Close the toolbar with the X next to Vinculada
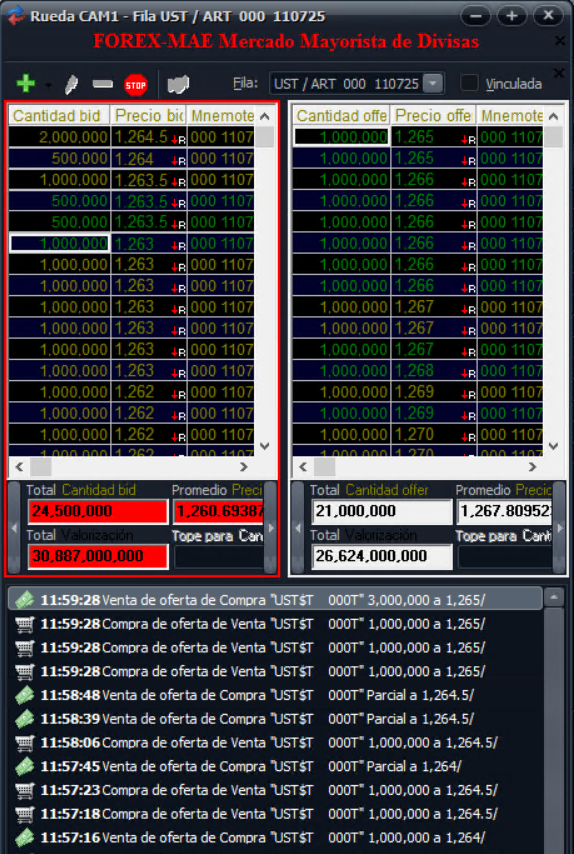574x854 pixels. tap(559, 73)
